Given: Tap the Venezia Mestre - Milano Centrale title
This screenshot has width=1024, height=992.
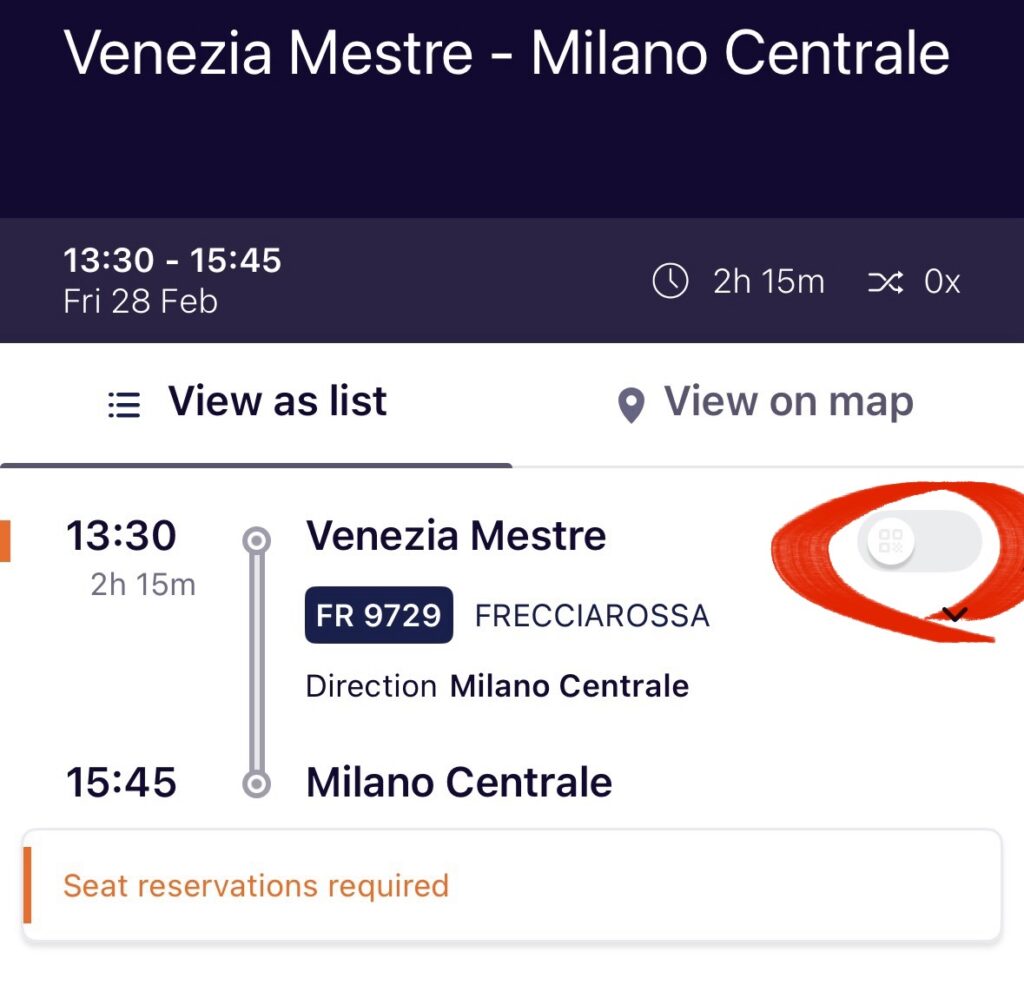Looking at the screenshot, I should (x=507, y=53).
